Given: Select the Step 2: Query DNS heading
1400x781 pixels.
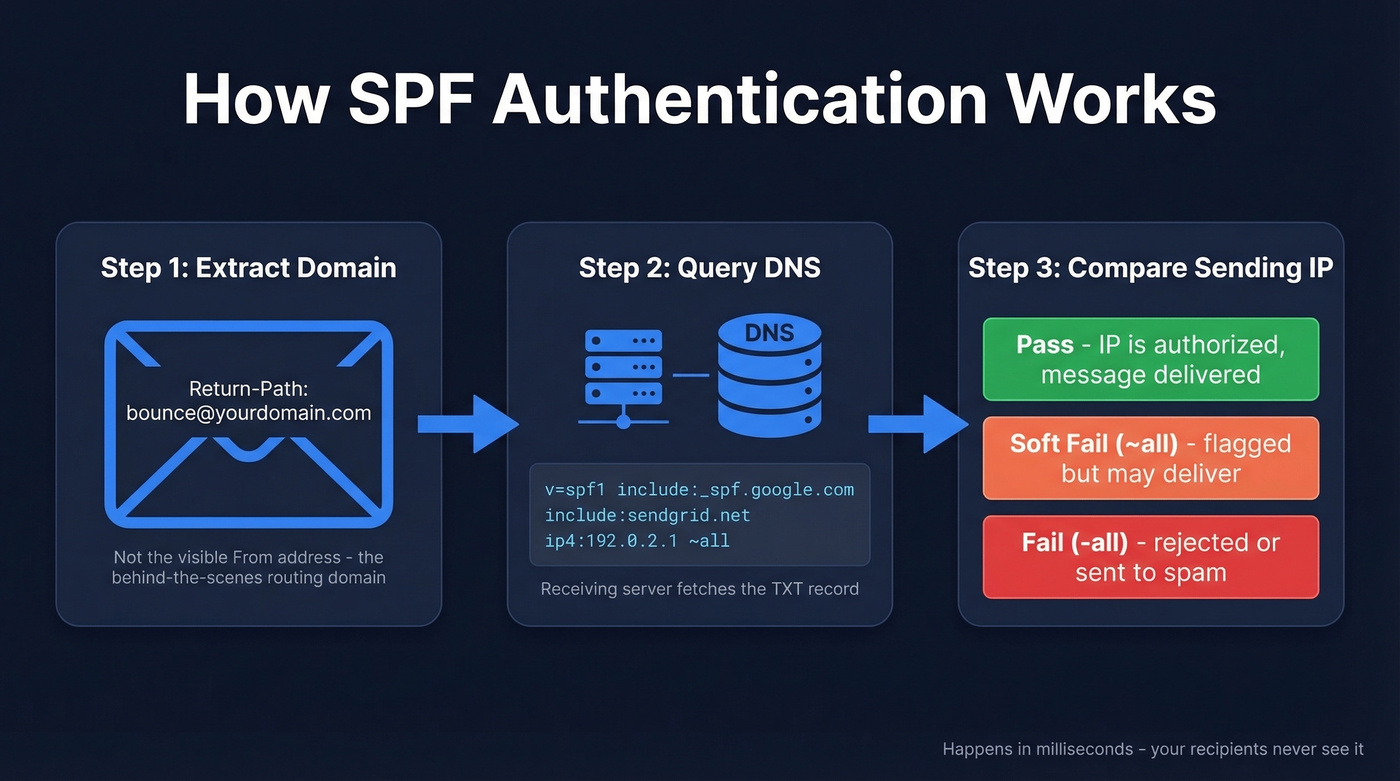Looking at the screenshot, I should pos(699,267).
